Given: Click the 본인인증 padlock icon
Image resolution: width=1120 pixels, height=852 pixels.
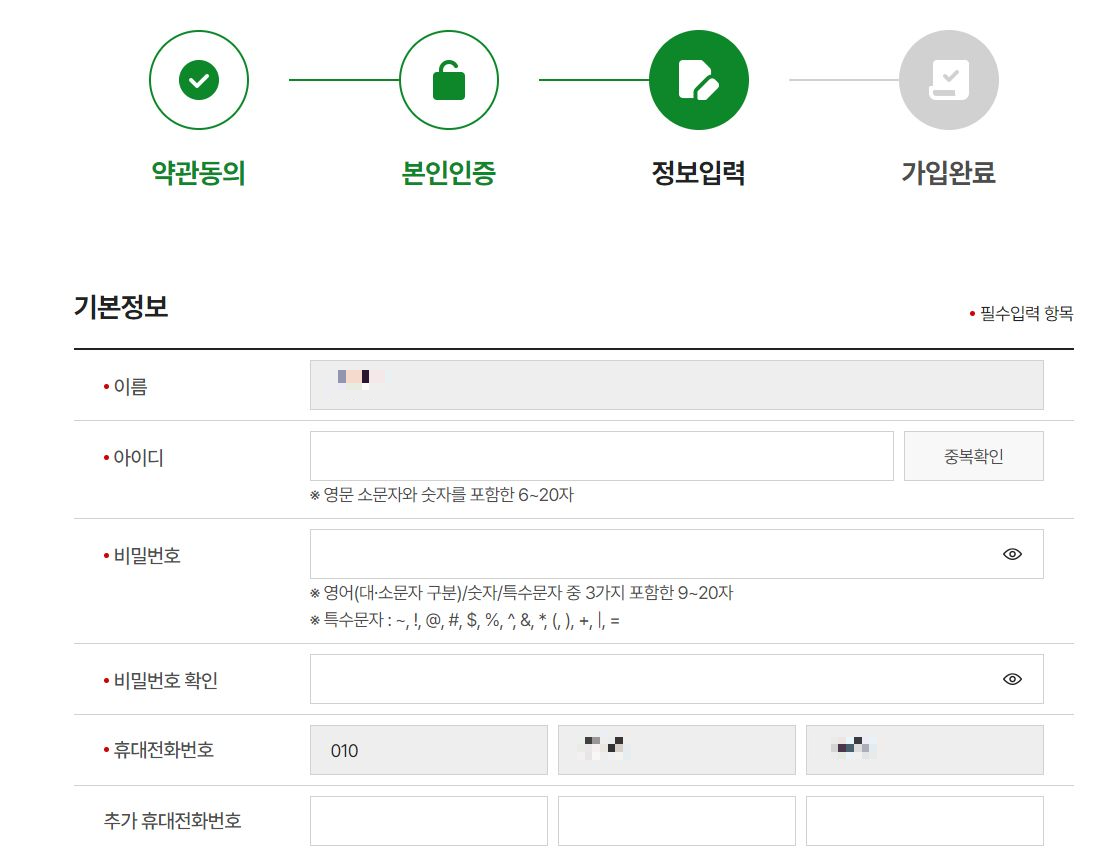Looking at the screenshot, I should (x=448, y=80).
